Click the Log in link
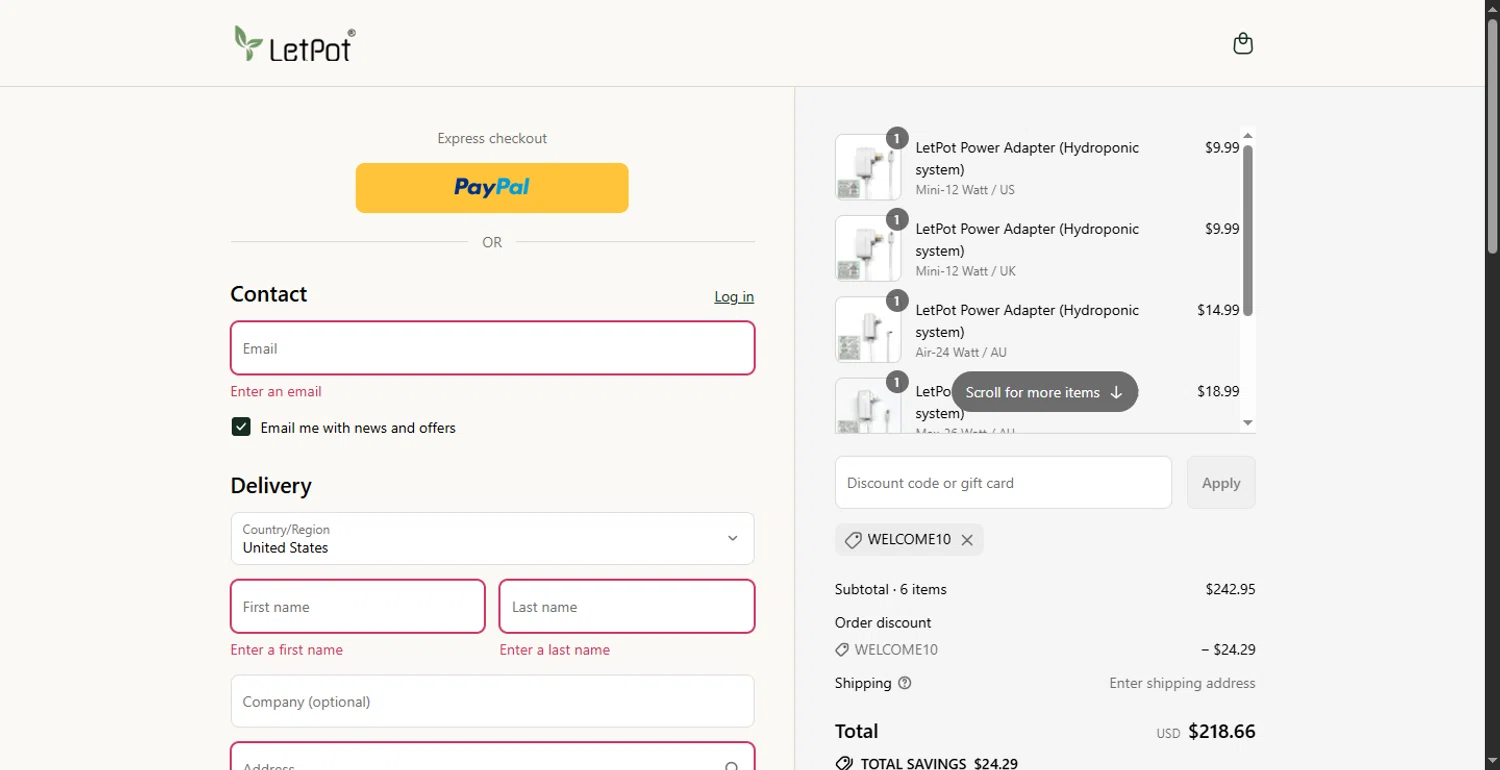Screen dimensions: 1500x770 pyautogui.click(x=734, y=297)
